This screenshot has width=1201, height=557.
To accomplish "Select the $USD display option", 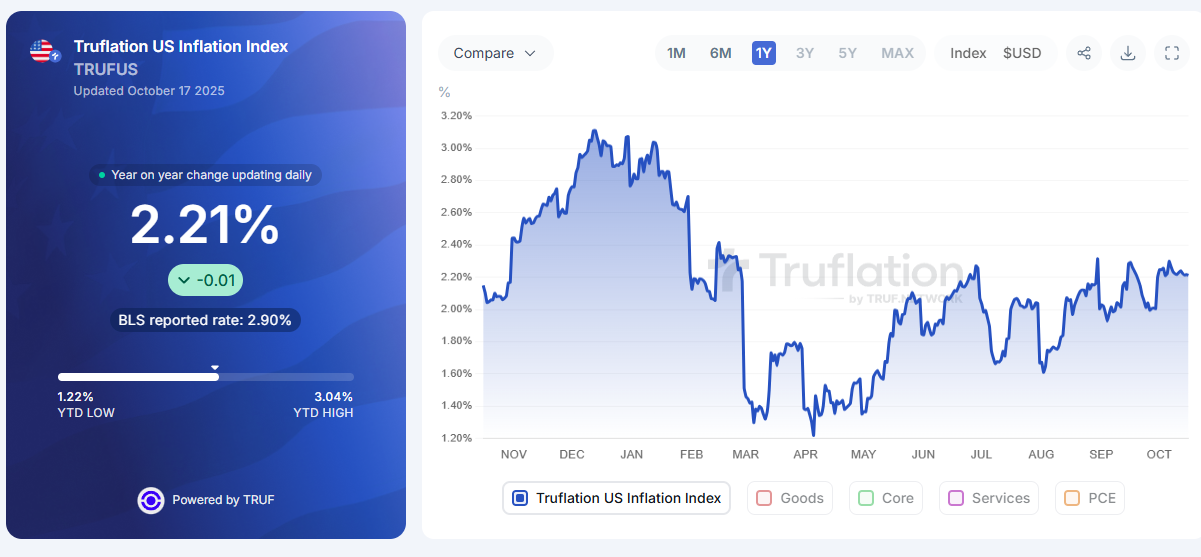I will coord(1022,53).
